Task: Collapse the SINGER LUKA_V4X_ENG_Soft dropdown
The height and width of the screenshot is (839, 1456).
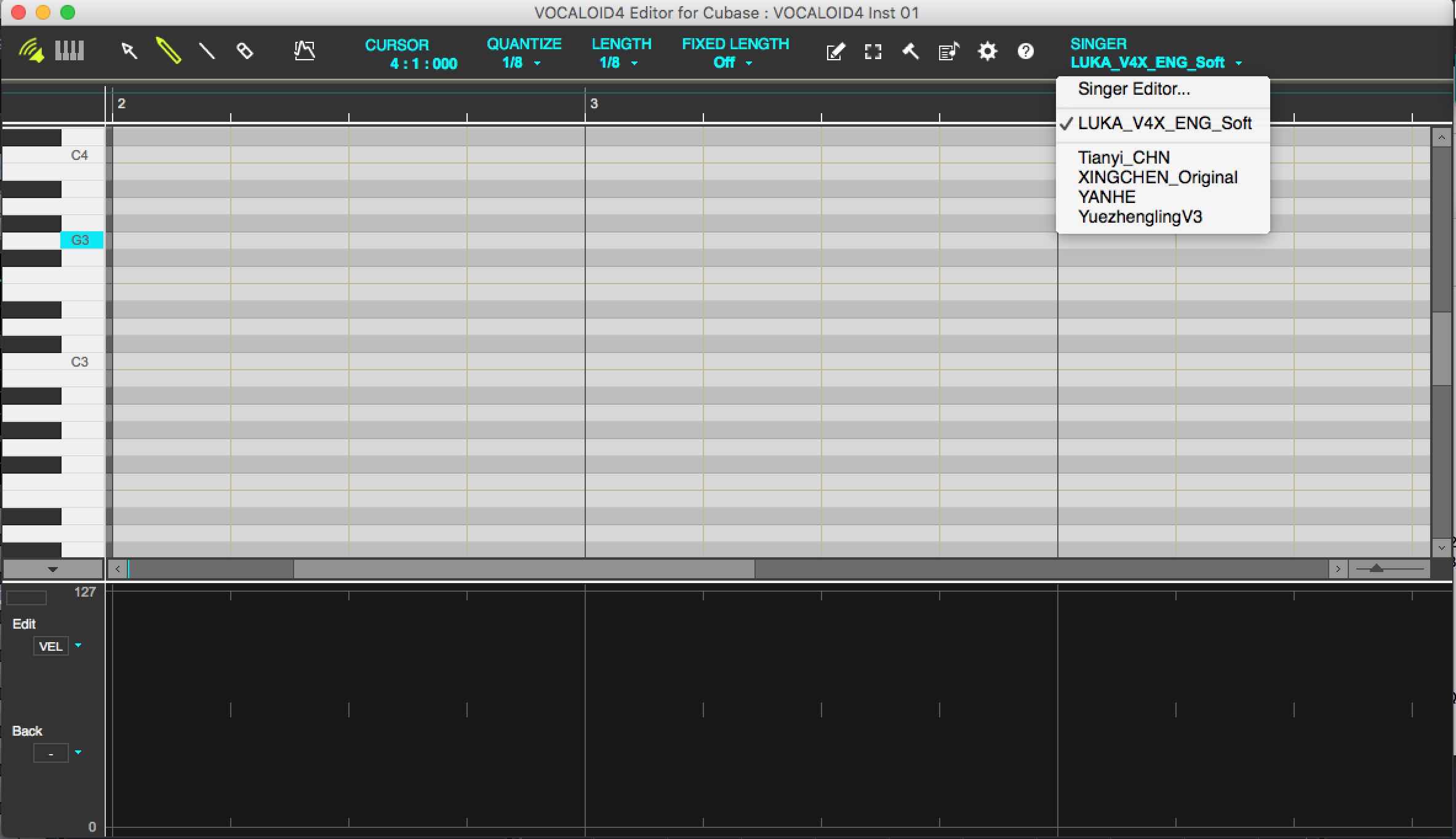Action: [1156, 63]
